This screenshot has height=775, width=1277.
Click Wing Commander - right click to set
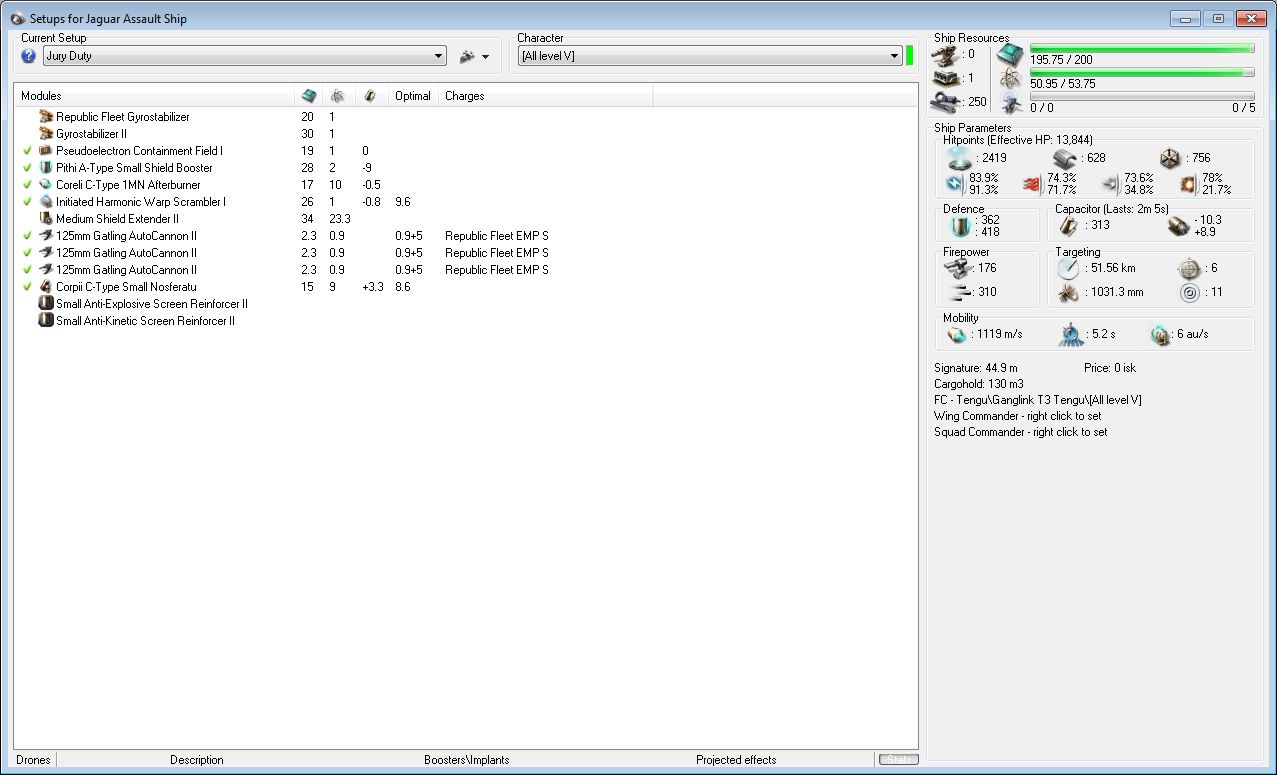tap(1018, 416)
